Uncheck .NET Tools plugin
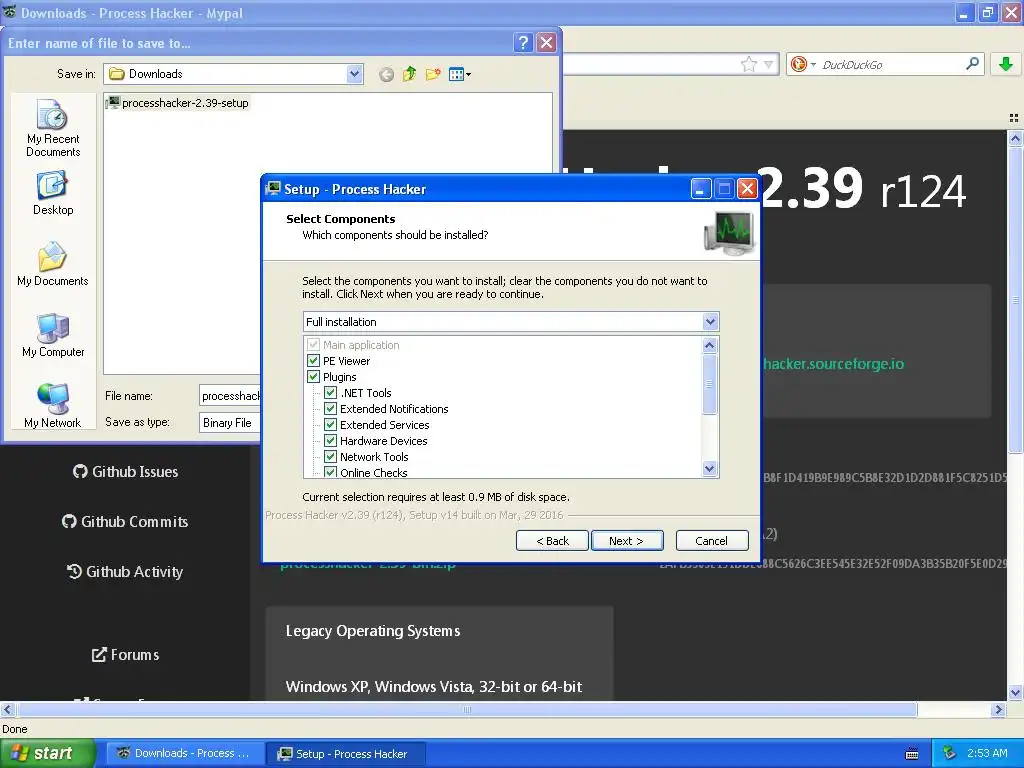 330,393
